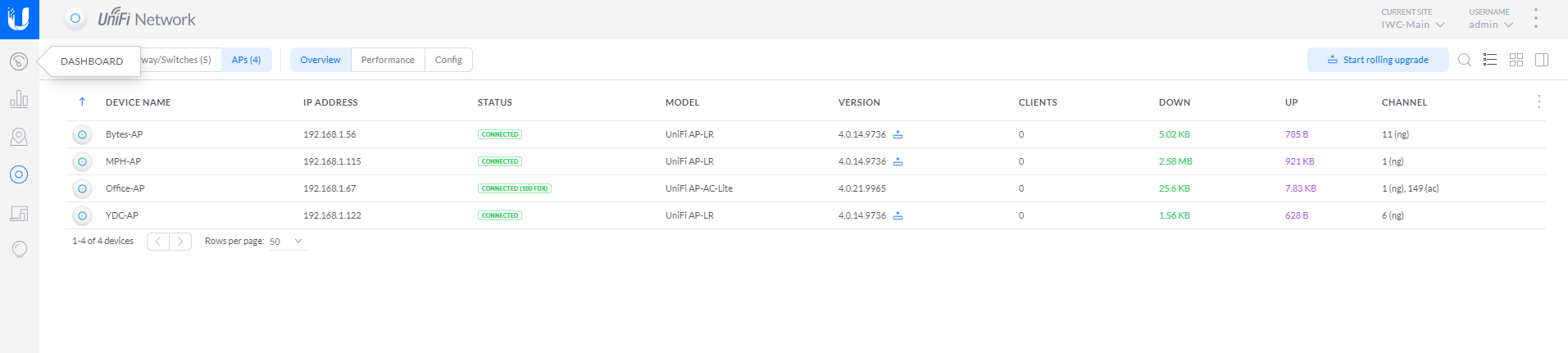
Task: Open the Statistics bar chart sidebar icon
Action: [19, 99]
